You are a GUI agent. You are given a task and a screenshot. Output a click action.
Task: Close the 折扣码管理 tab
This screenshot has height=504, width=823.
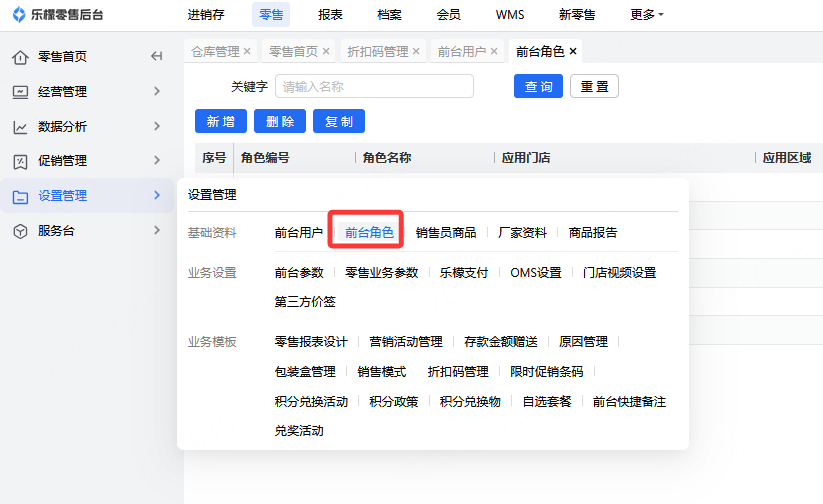[x=416, y=51]
